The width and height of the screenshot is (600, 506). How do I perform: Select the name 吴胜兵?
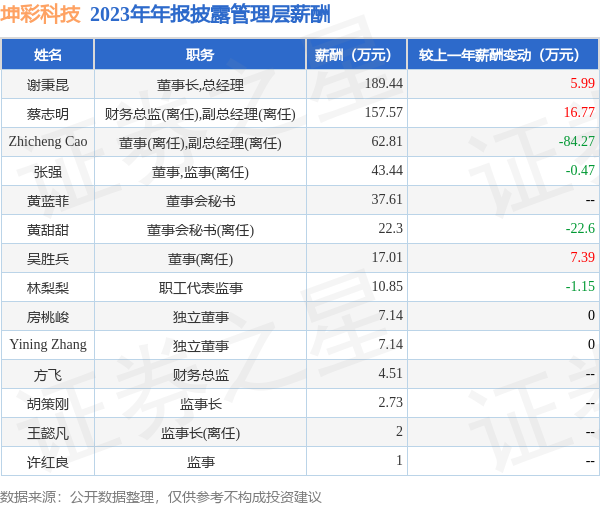pyautogui.click(x=48, y=259)
